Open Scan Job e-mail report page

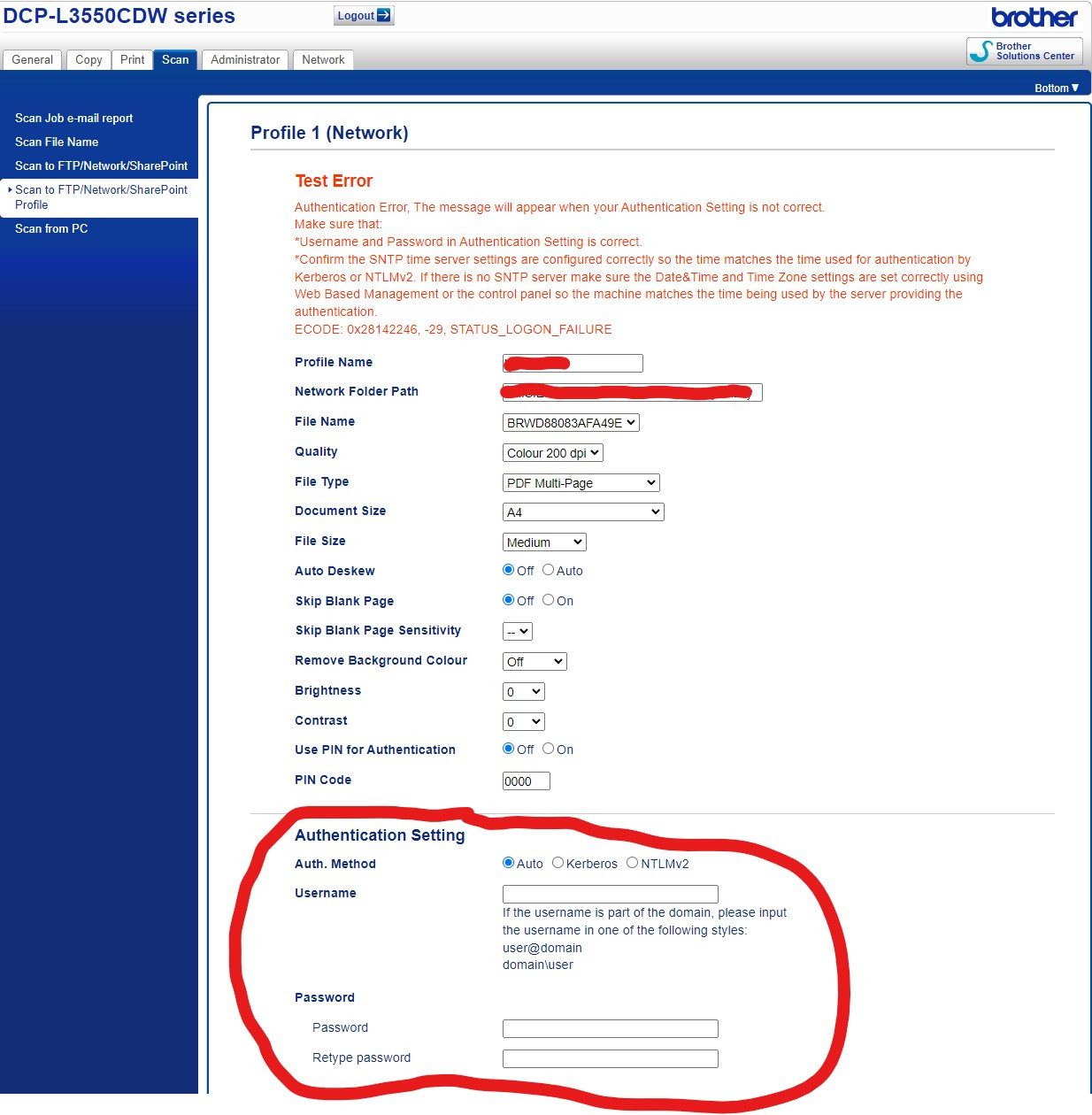tap(74, 118)
